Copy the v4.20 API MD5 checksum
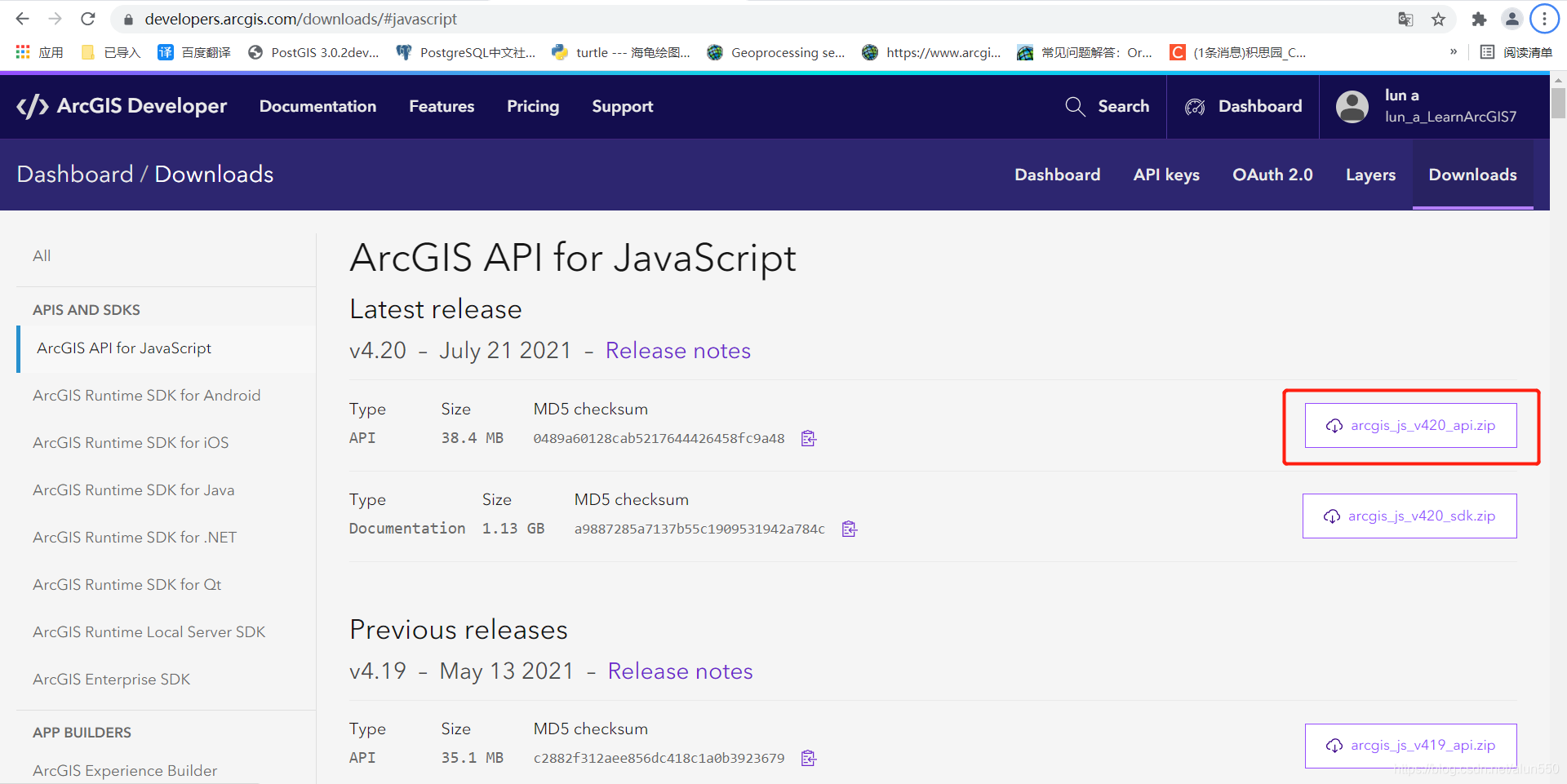The width and height of the screenshot is (1567, 784). point(808,439)
